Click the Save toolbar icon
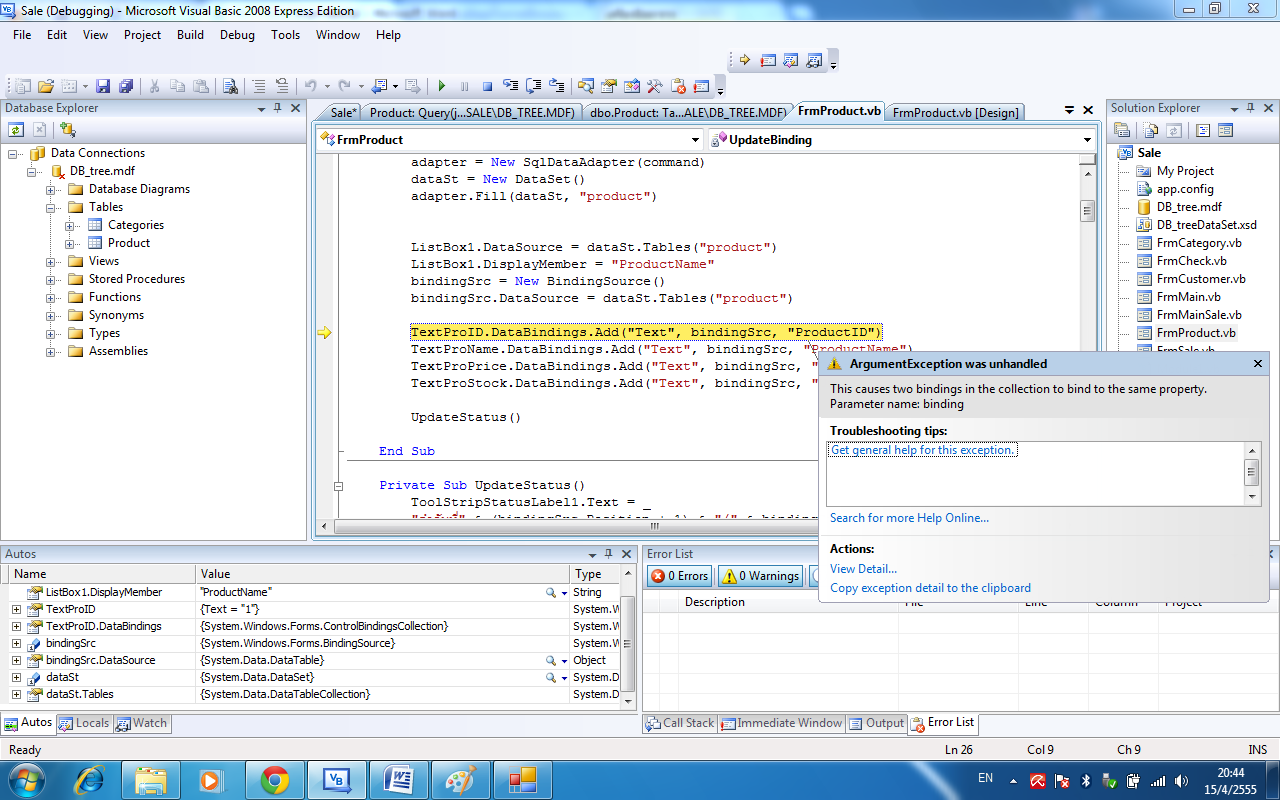1280x800 pixels. (x=104, y=86)
